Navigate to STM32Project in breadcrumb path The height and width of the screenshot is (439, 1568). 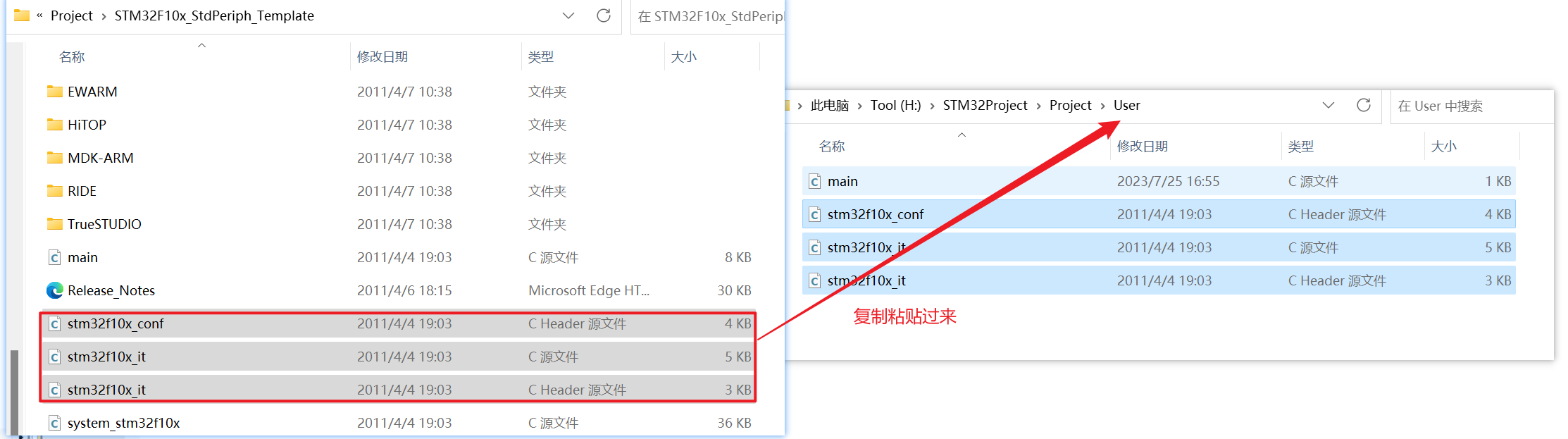point(985,105)
